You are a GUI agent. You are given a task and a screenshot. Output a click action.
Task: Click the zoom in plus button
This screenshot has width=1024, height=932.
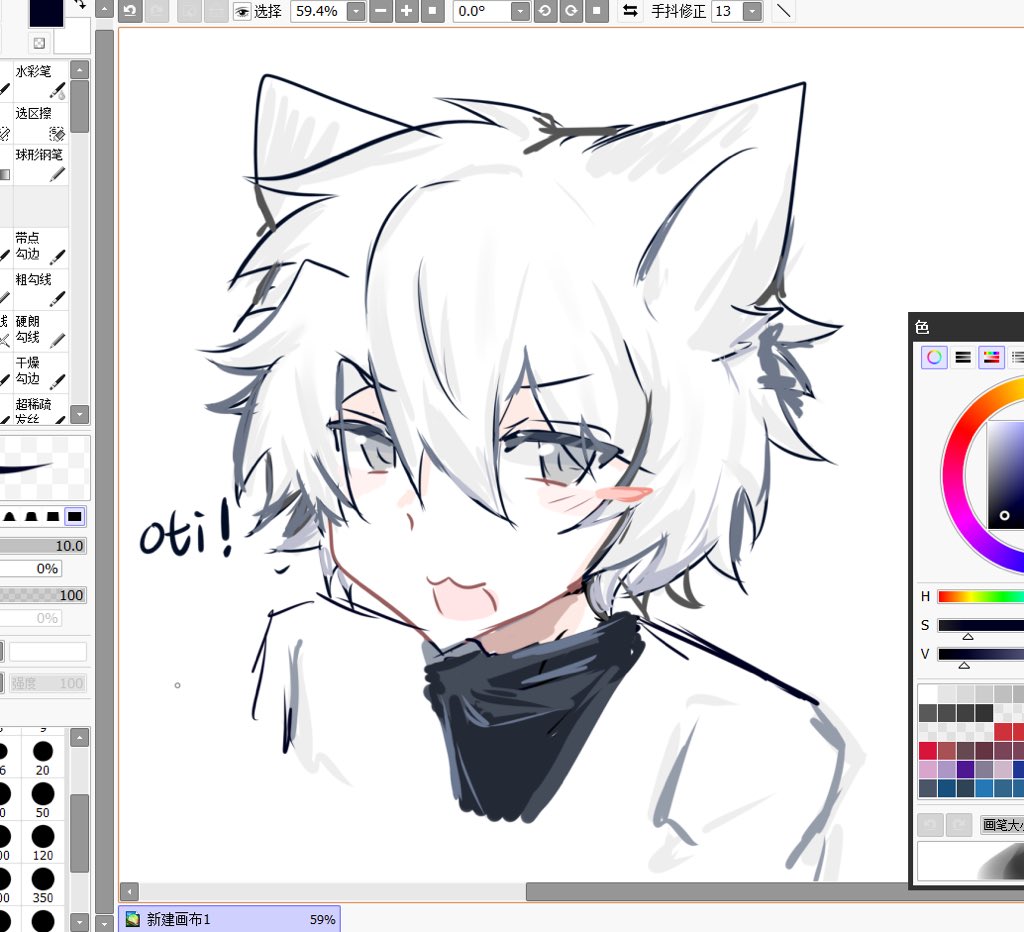pyautogui.click(x=406, y=11)
